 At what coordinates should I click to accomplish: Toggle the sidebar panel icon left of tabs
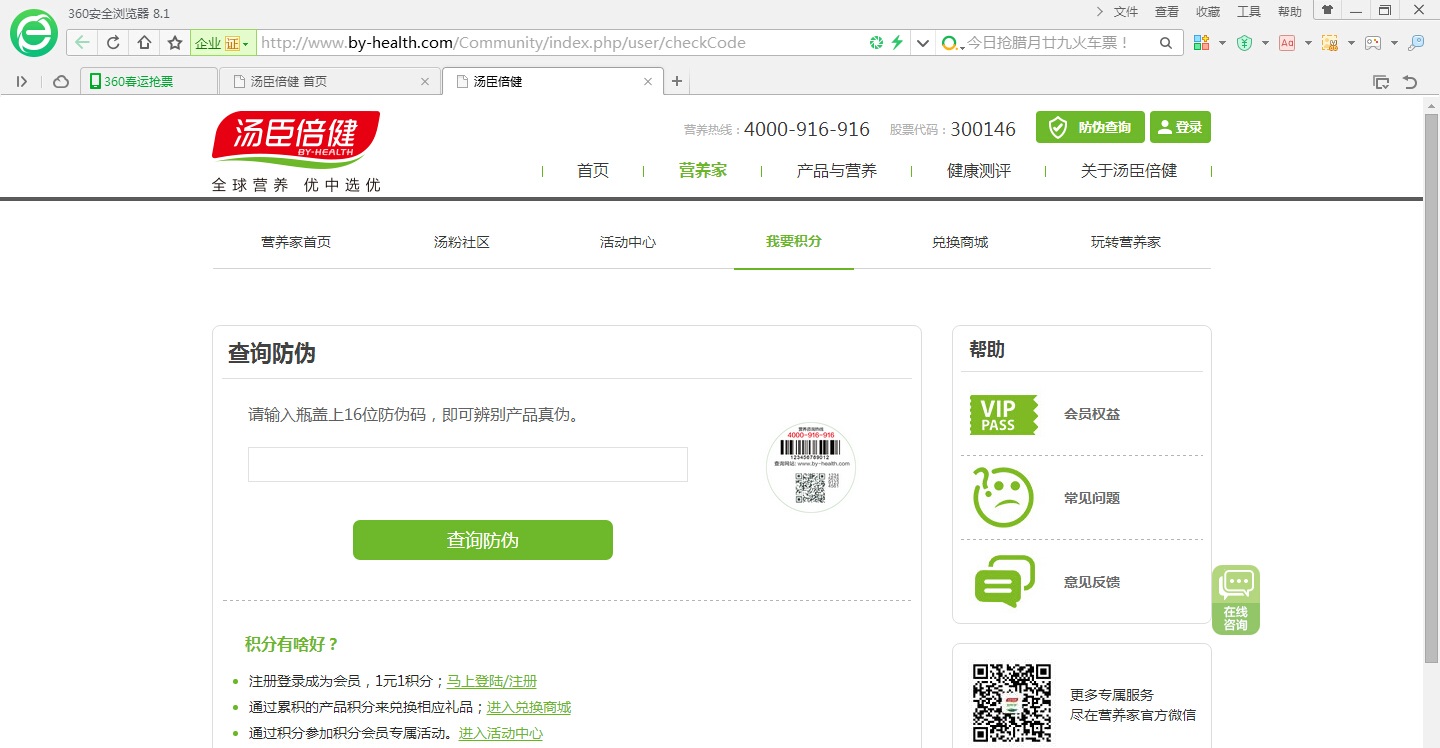point(22,82)
